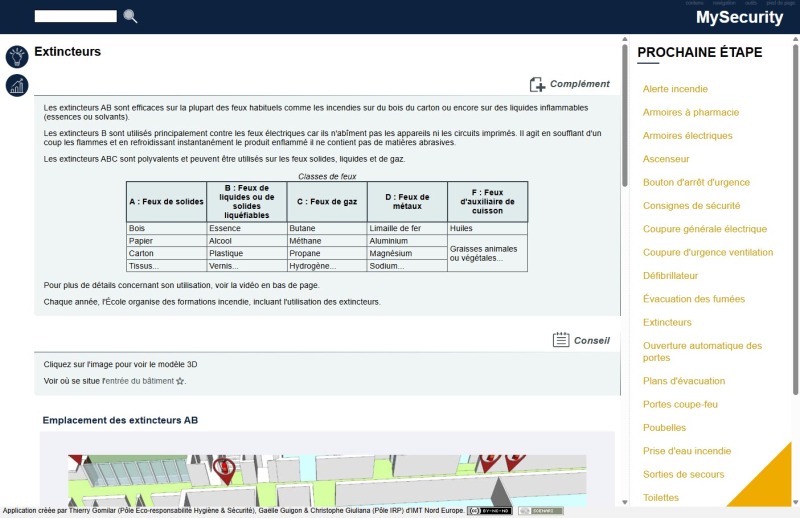Click the Conseil notepad icon
Screen dimensions: 800x518
tap(561, 340)
